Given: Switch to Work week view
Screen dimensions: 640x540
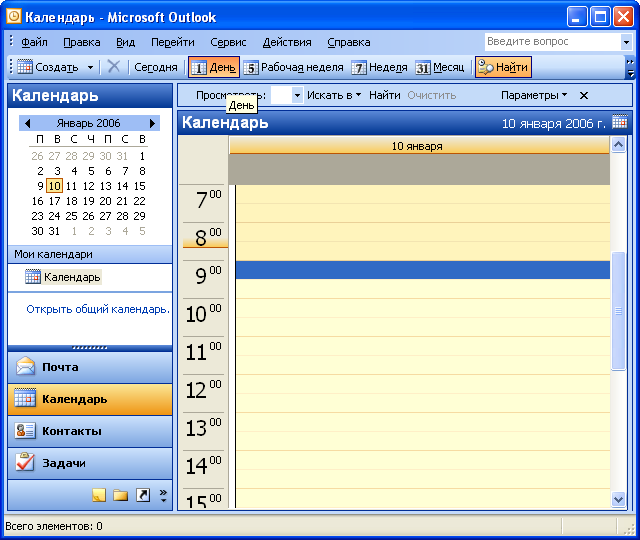Looking at the screenshot, I should coord(293,67).
